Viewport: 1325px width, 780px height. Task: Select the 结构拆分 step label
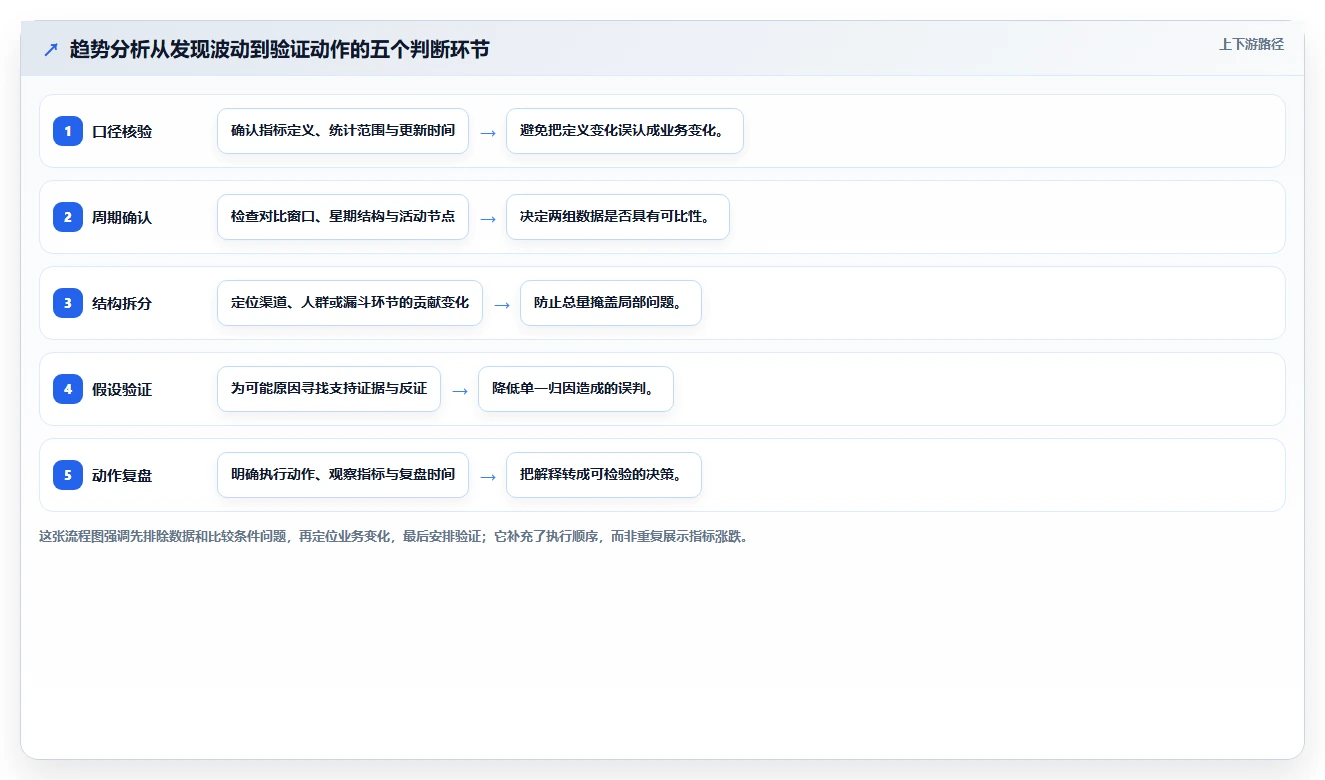tap(122, 303)
